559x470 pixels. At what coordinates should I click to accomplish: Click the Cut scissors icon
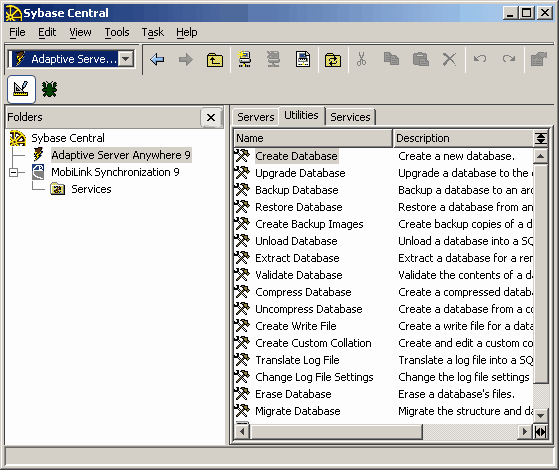click(361, 59)
